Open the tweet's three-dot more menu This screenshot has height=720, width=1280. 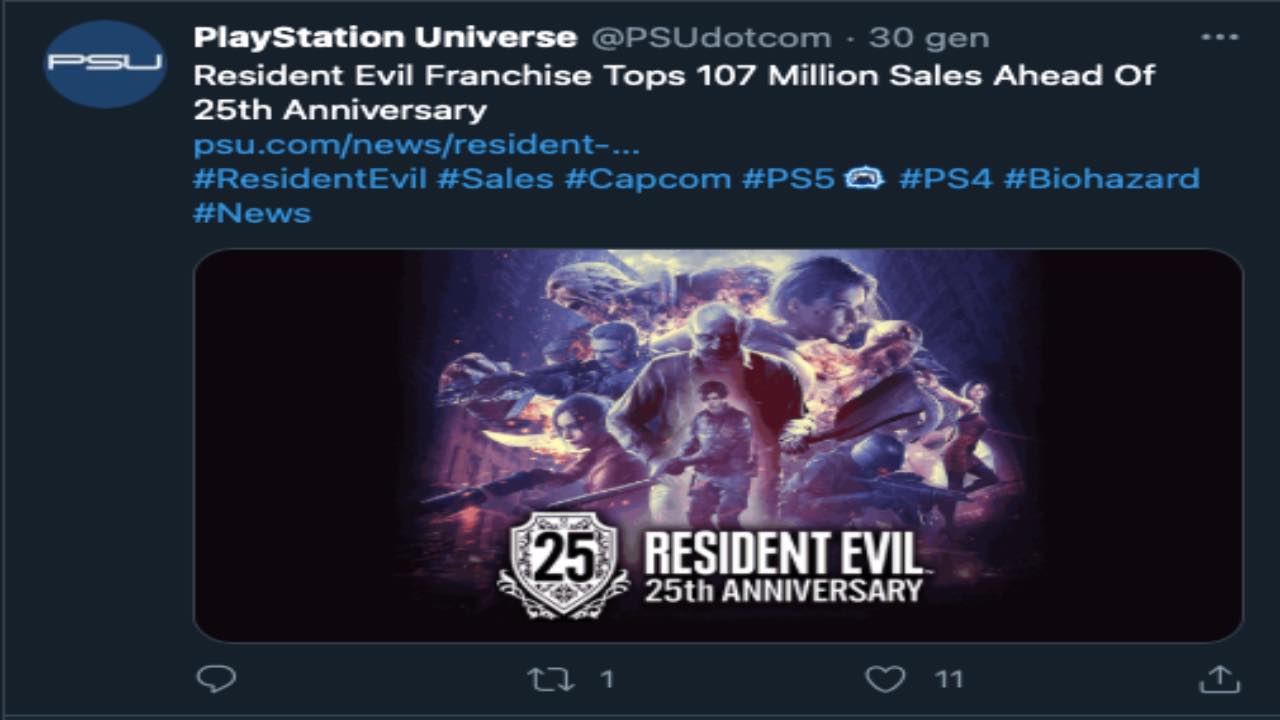1219,38
